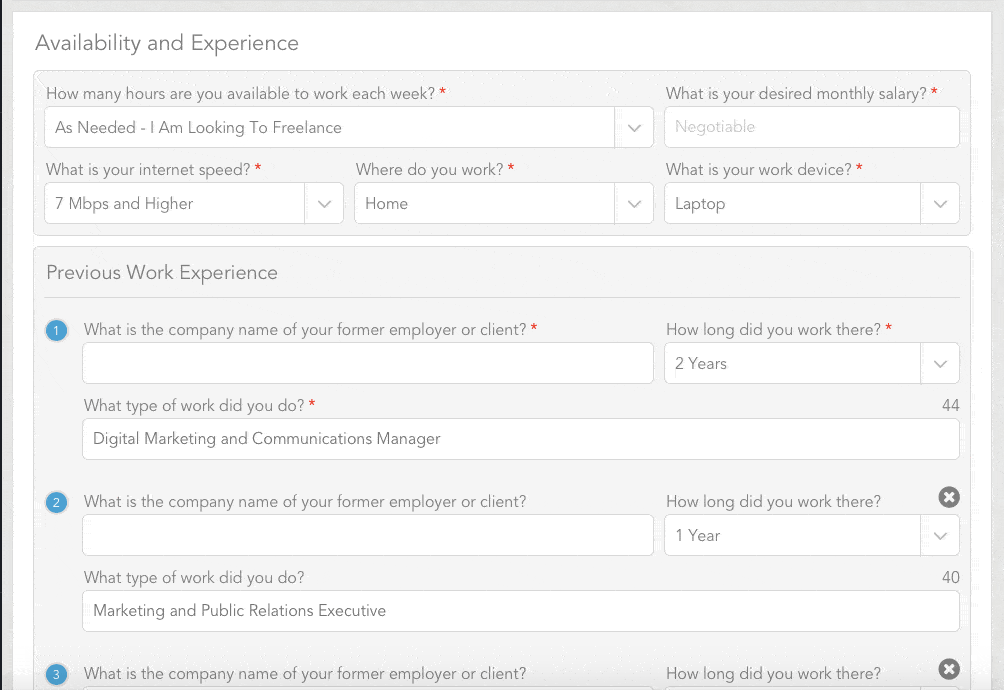The width and height of the screenshot is (1004, 690).
Task: Click the chevron arrow beside Home
Action: [634, 204]
